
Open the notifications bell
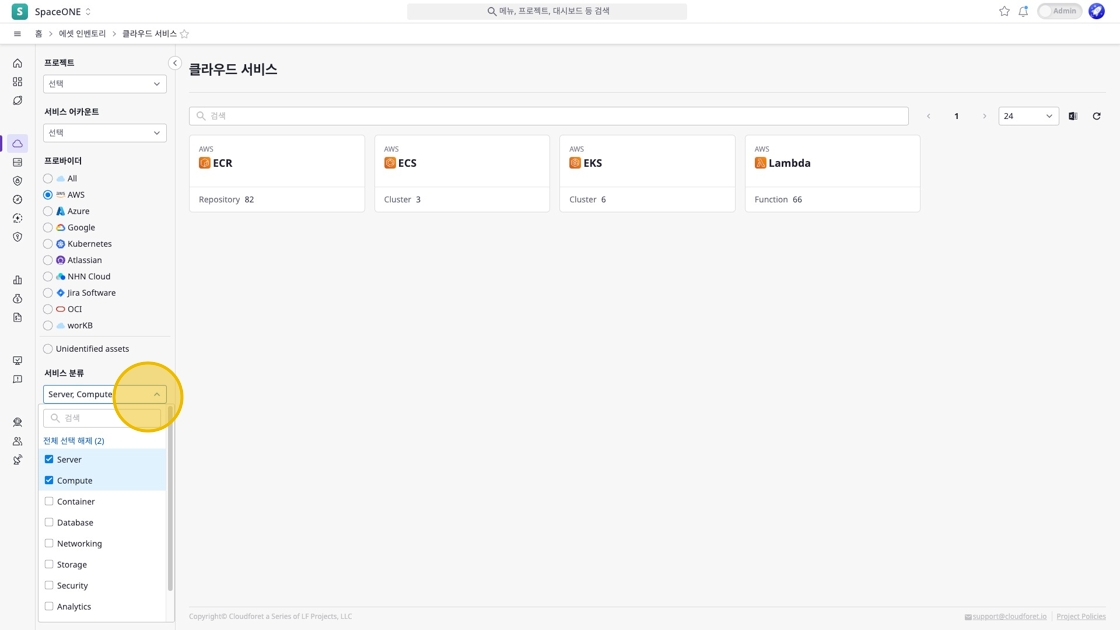1023,11
